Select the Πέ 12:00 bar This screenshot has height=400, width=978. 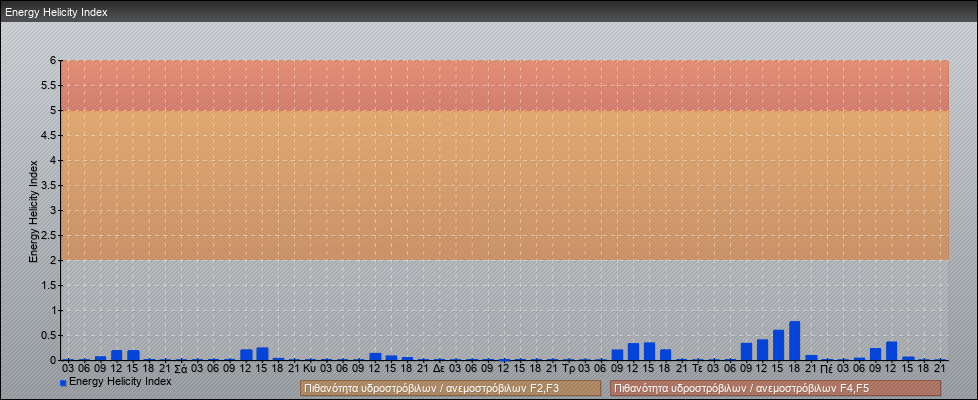tap(891, 351)
